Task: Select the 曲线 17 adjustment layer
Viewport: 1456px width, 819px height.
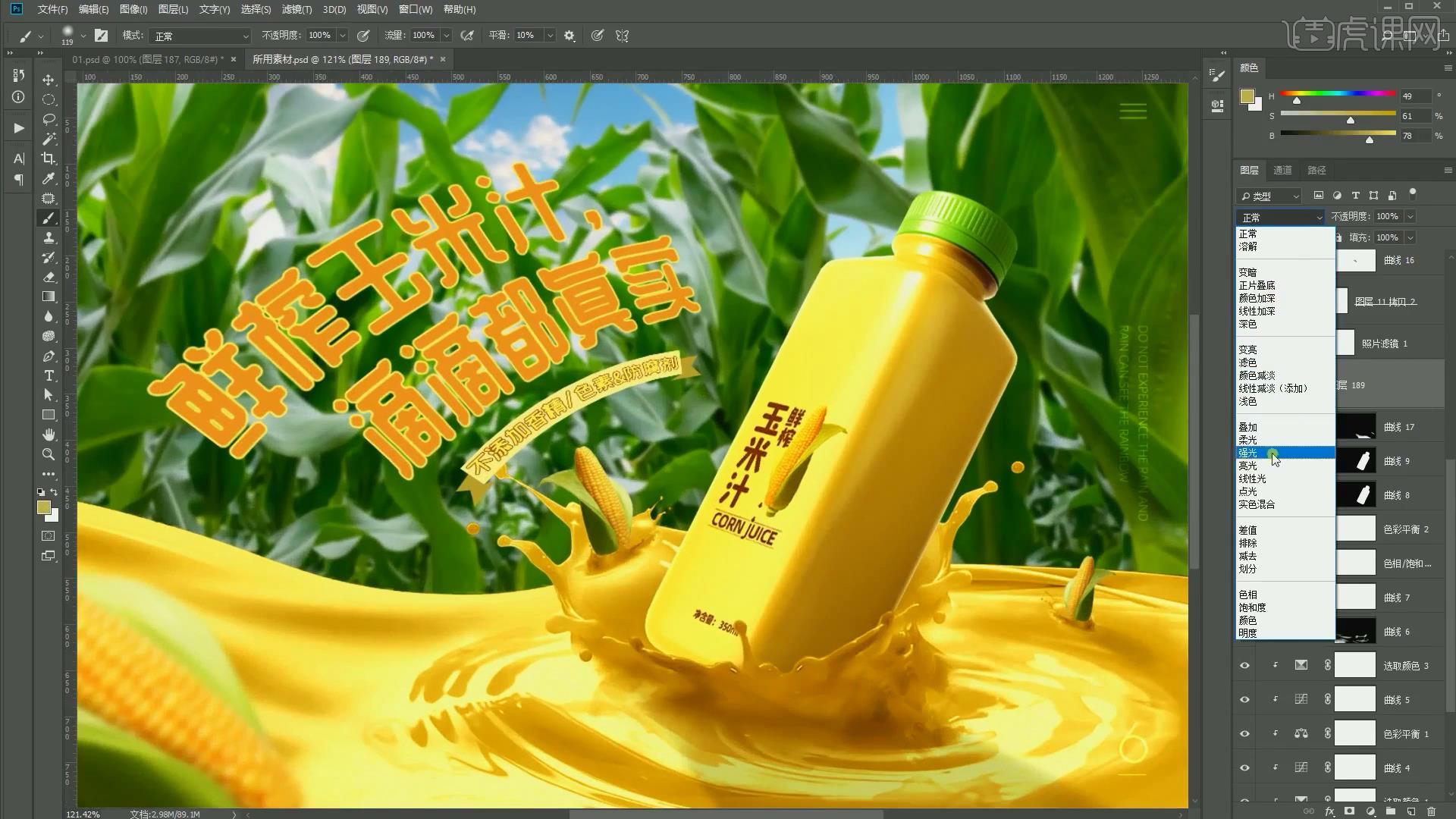Action: [1399, 426]
